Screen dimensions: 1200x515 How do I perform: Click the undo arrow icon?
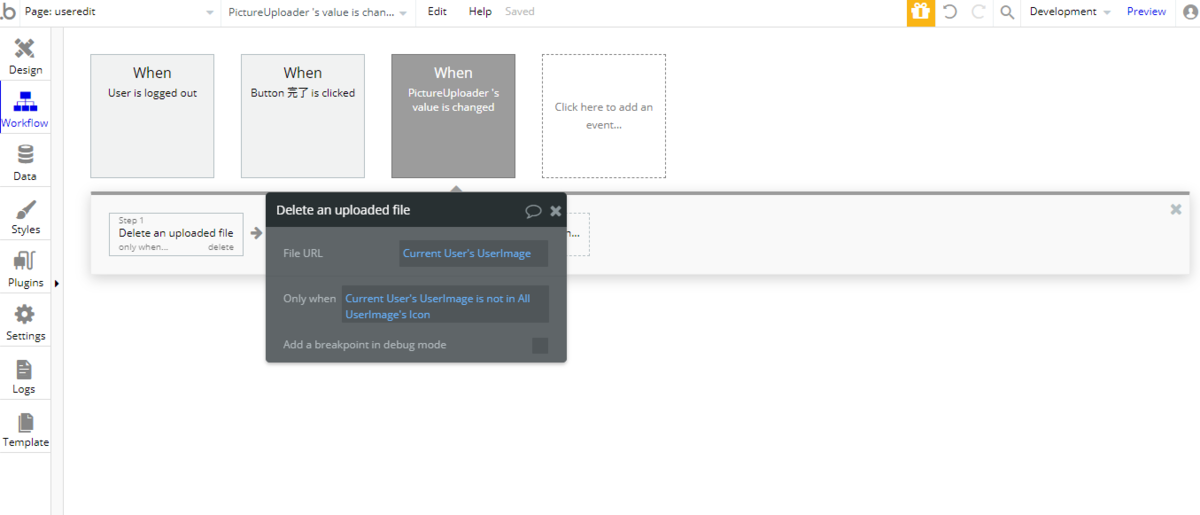tap(950, 12)
